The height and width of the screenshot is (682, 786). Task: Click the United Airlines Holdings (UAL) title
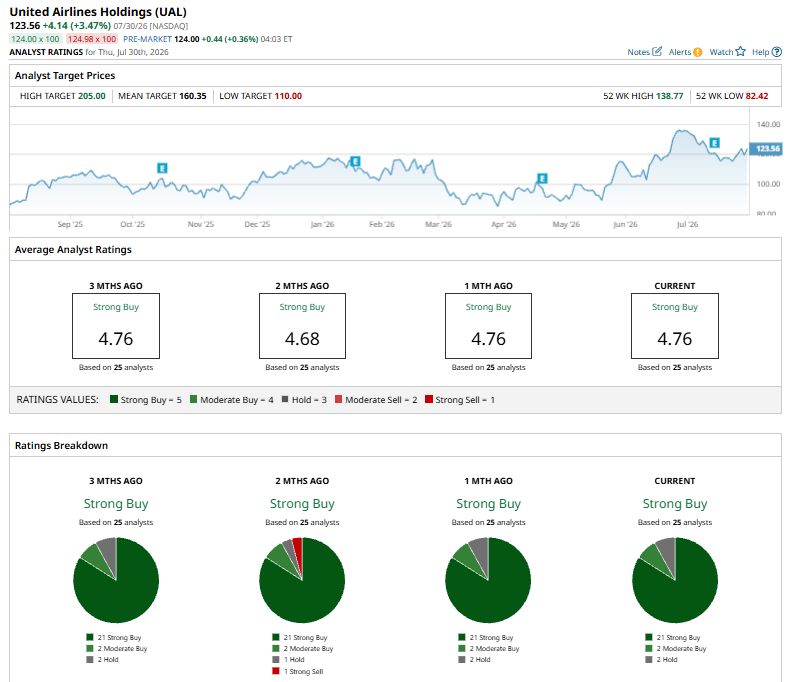tap(98, 12)
